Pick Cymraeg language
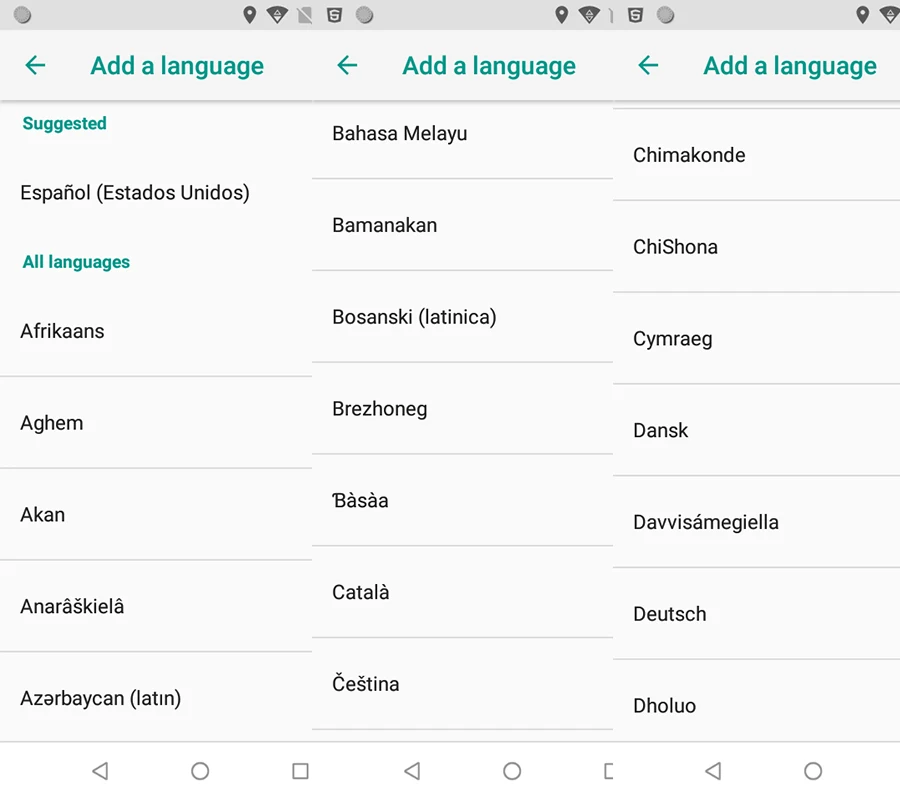 [757, 339]
